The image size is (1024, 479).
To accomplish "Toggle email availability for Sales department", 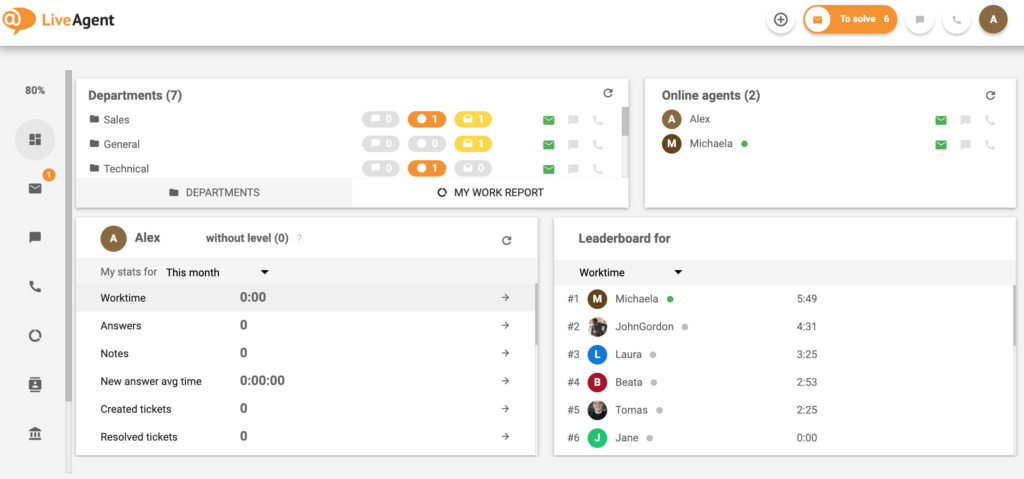I will 548,120.
